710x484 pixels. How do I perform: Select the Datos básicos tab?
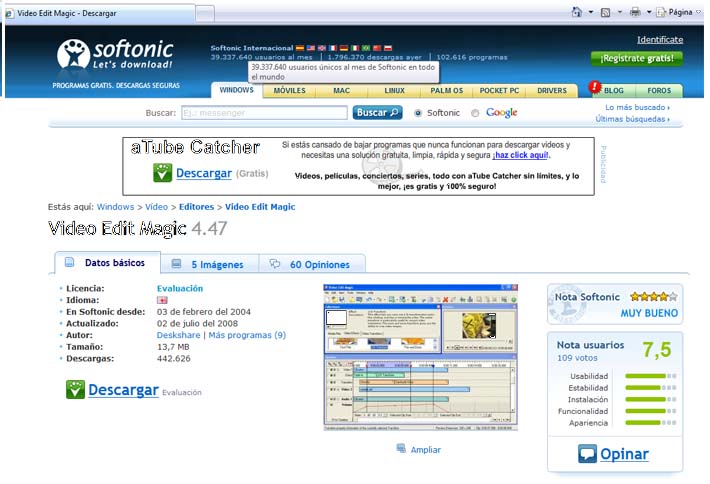[107, 263]
